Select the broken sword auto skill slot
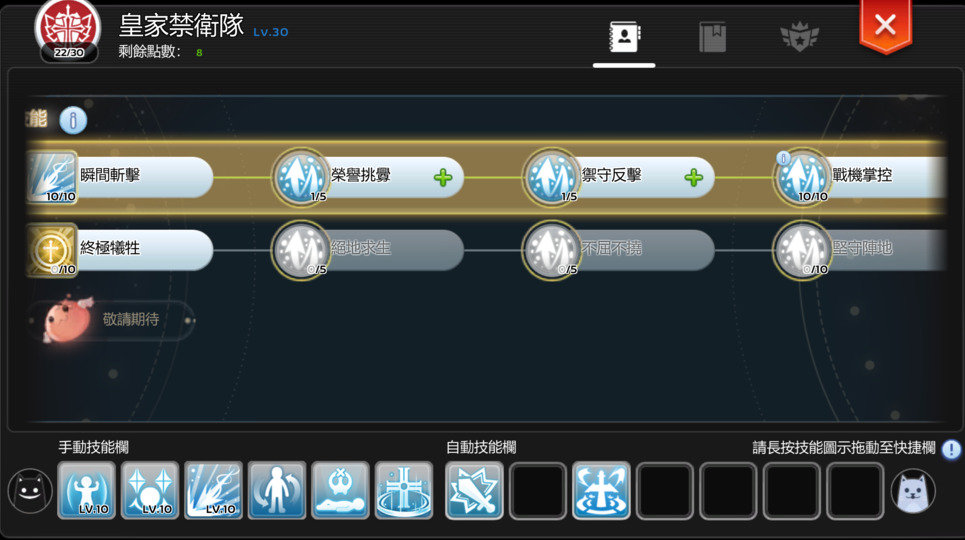The image size is (965, 540). [474, 491]
